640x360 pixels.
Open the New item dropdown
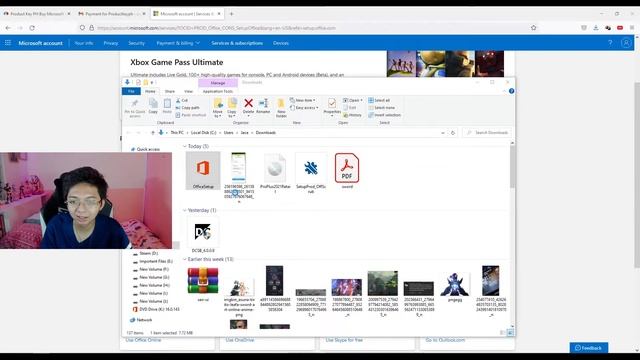(302, 100)
